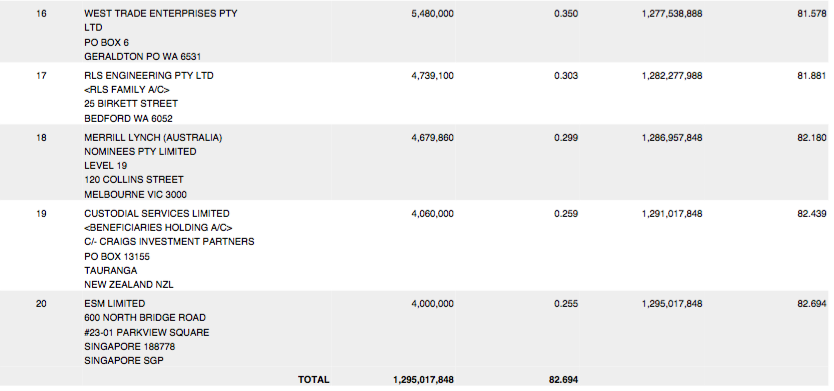Select the ESM LIMITED holder name

(x=114, y=304)
